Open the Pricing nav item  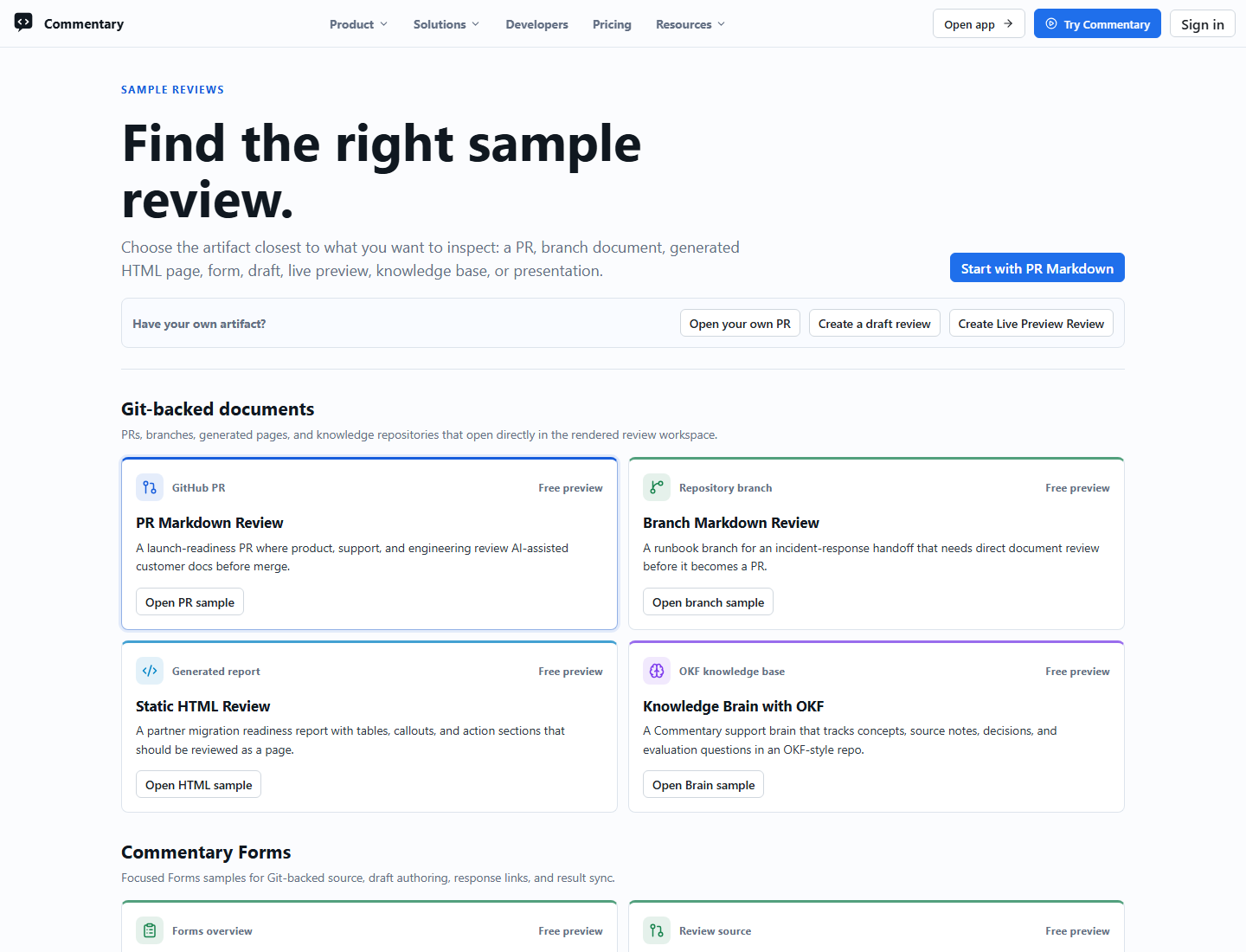(612, 24)
